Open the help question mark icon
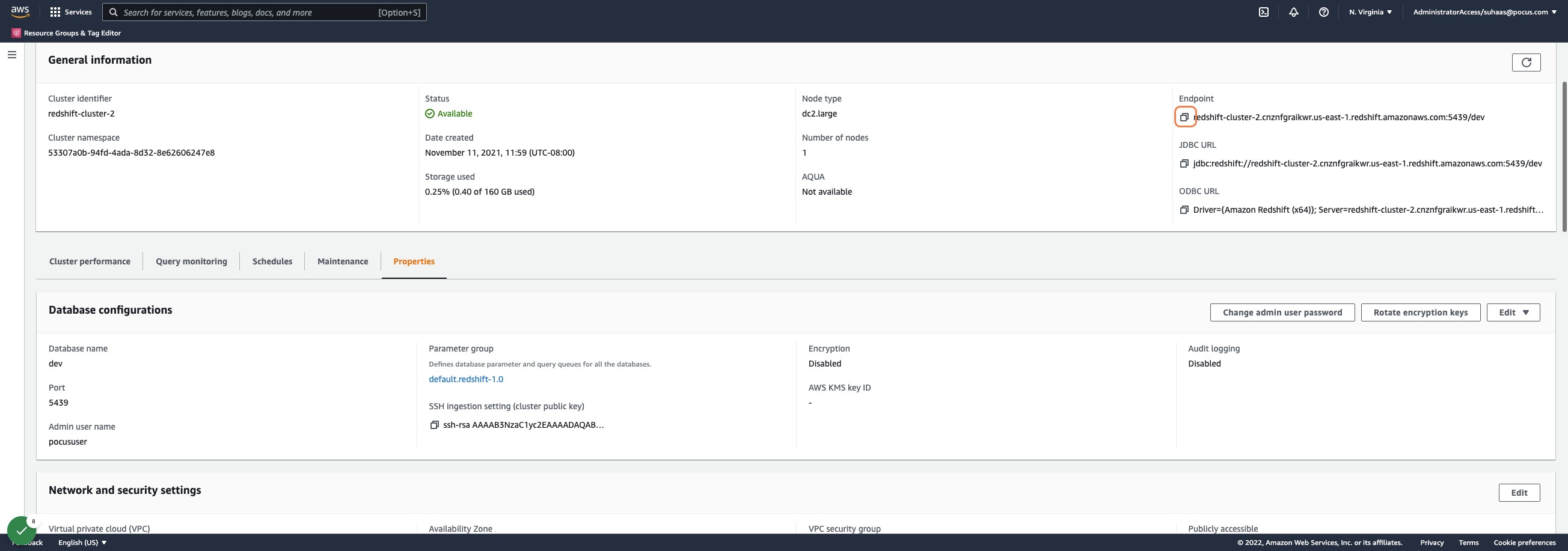 (x=1323, y=12)
